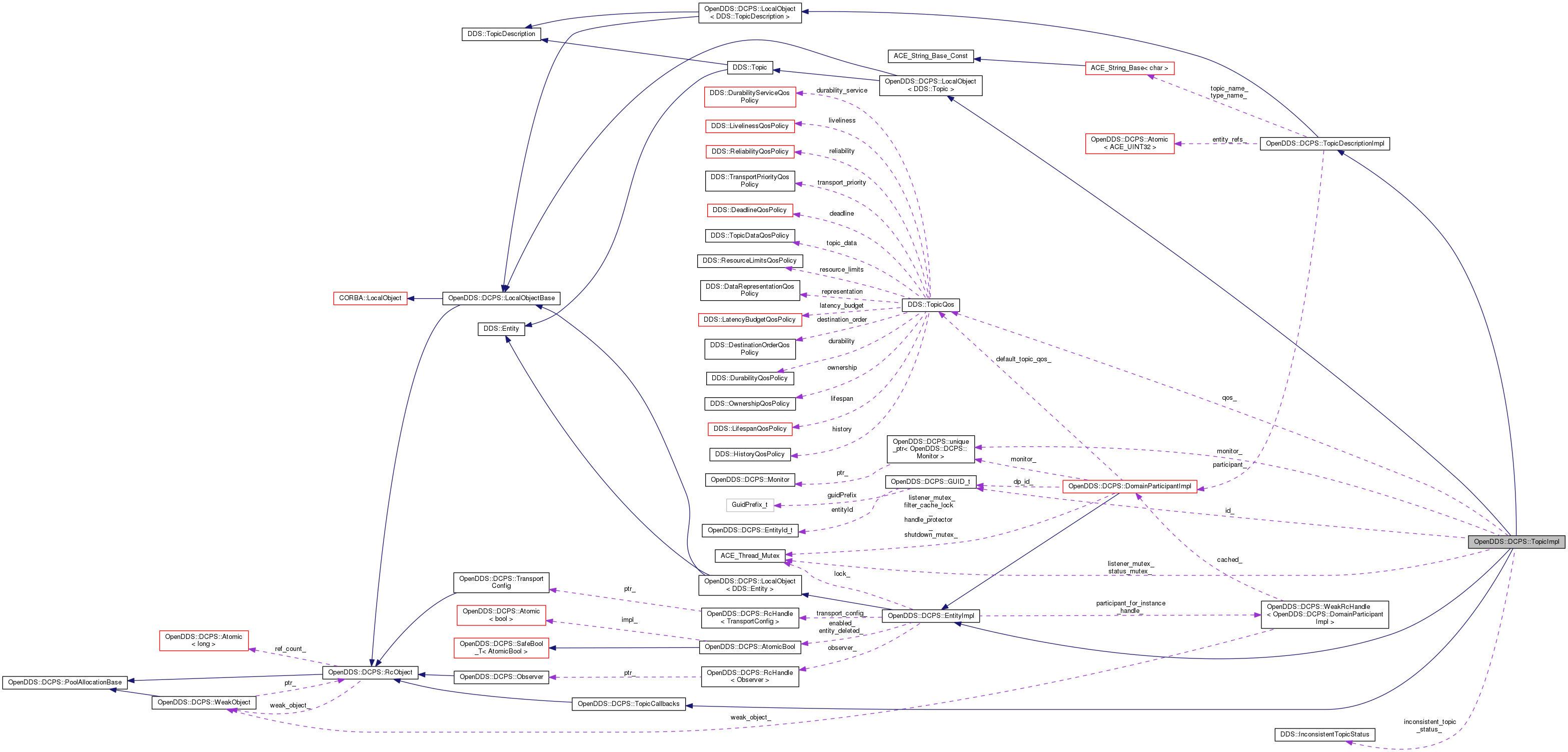Open the DDS::Topic node
The height and width of the screenshot is (752, 1568).
pyautogui.click(x=749, y=68)
